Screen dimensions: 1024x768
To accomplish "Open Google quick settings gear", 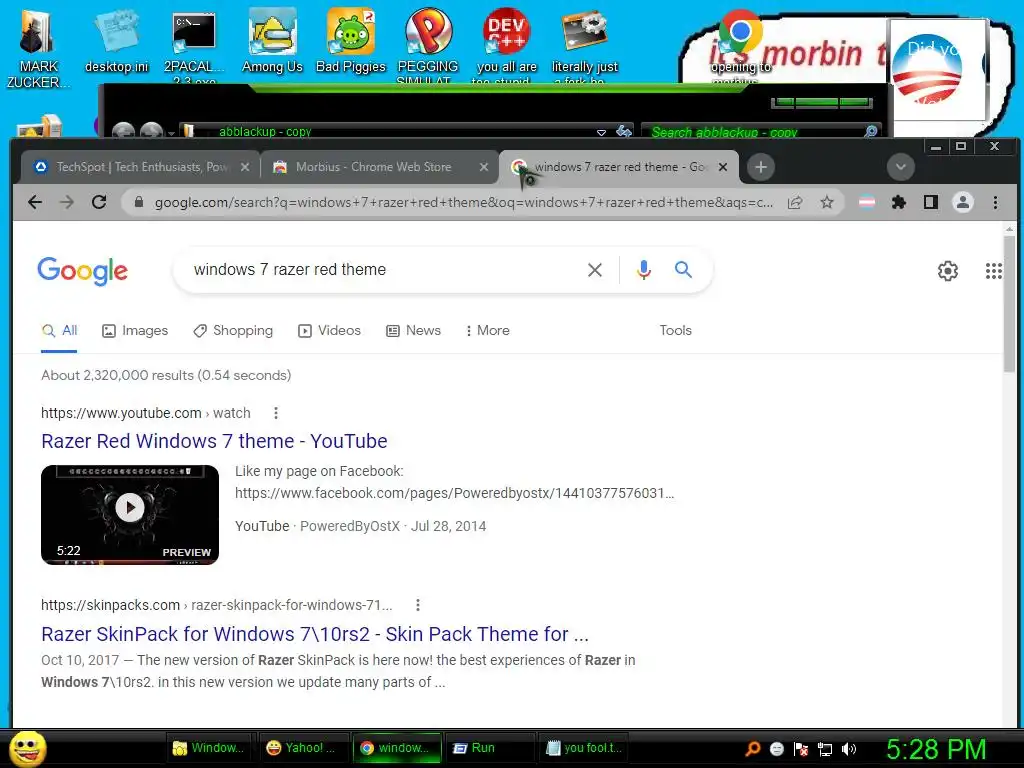I will click(x=948, y=270).
